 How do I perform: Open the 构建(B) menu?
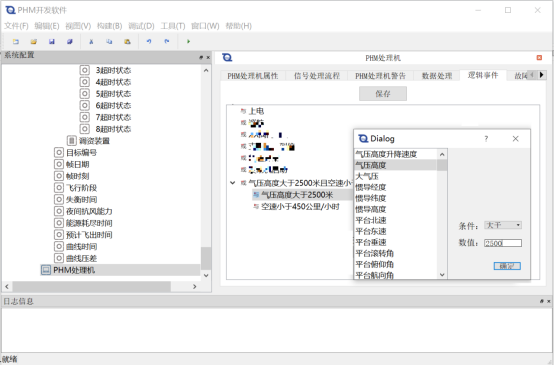click(110, 26)
